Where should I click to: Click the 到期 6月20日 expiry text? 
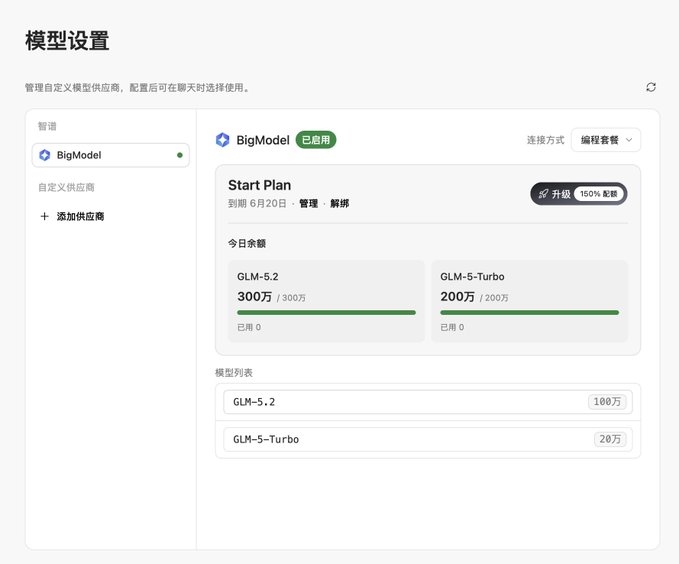pyautogui.click(x=257, y=204)
